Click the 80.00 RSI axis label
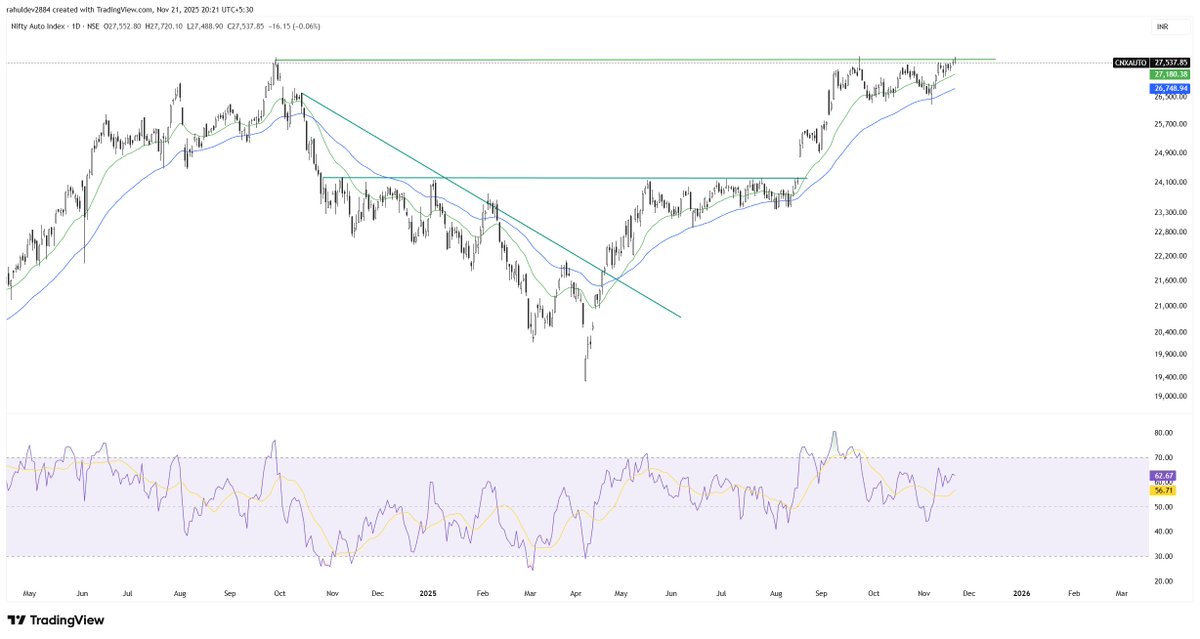 click(1164, 433)
